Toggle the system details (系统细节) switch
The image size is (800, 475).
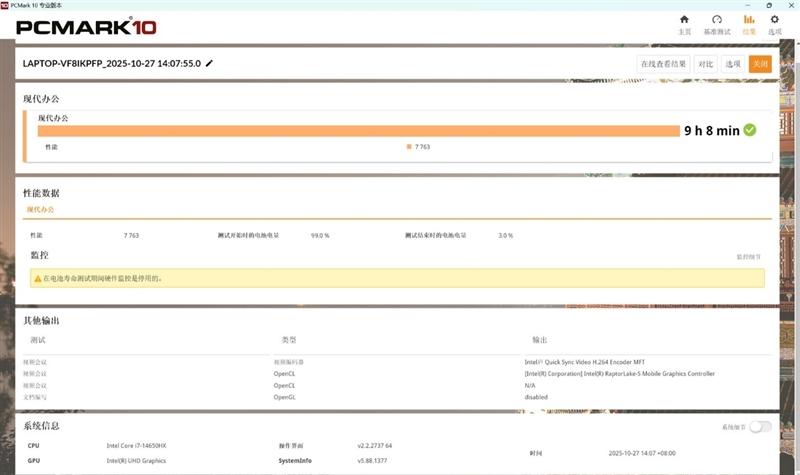point(760,427)
